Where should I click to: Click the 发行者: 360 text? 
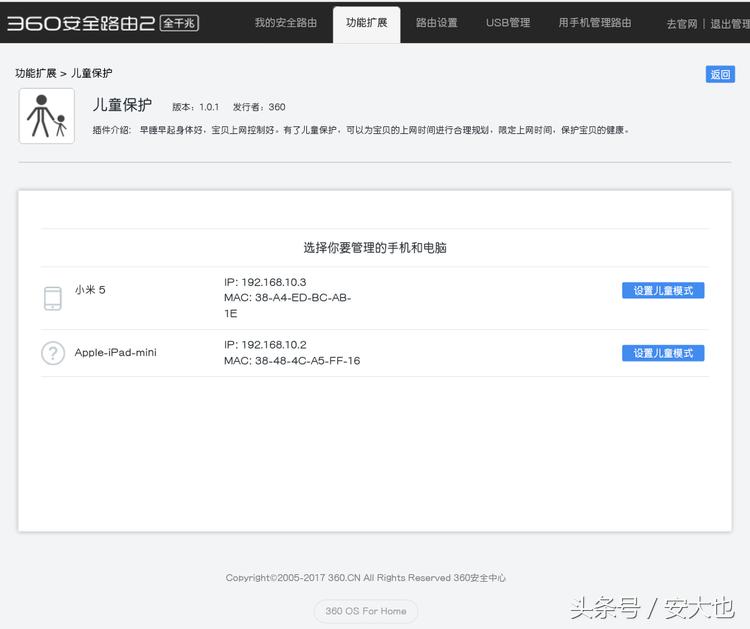259,107
